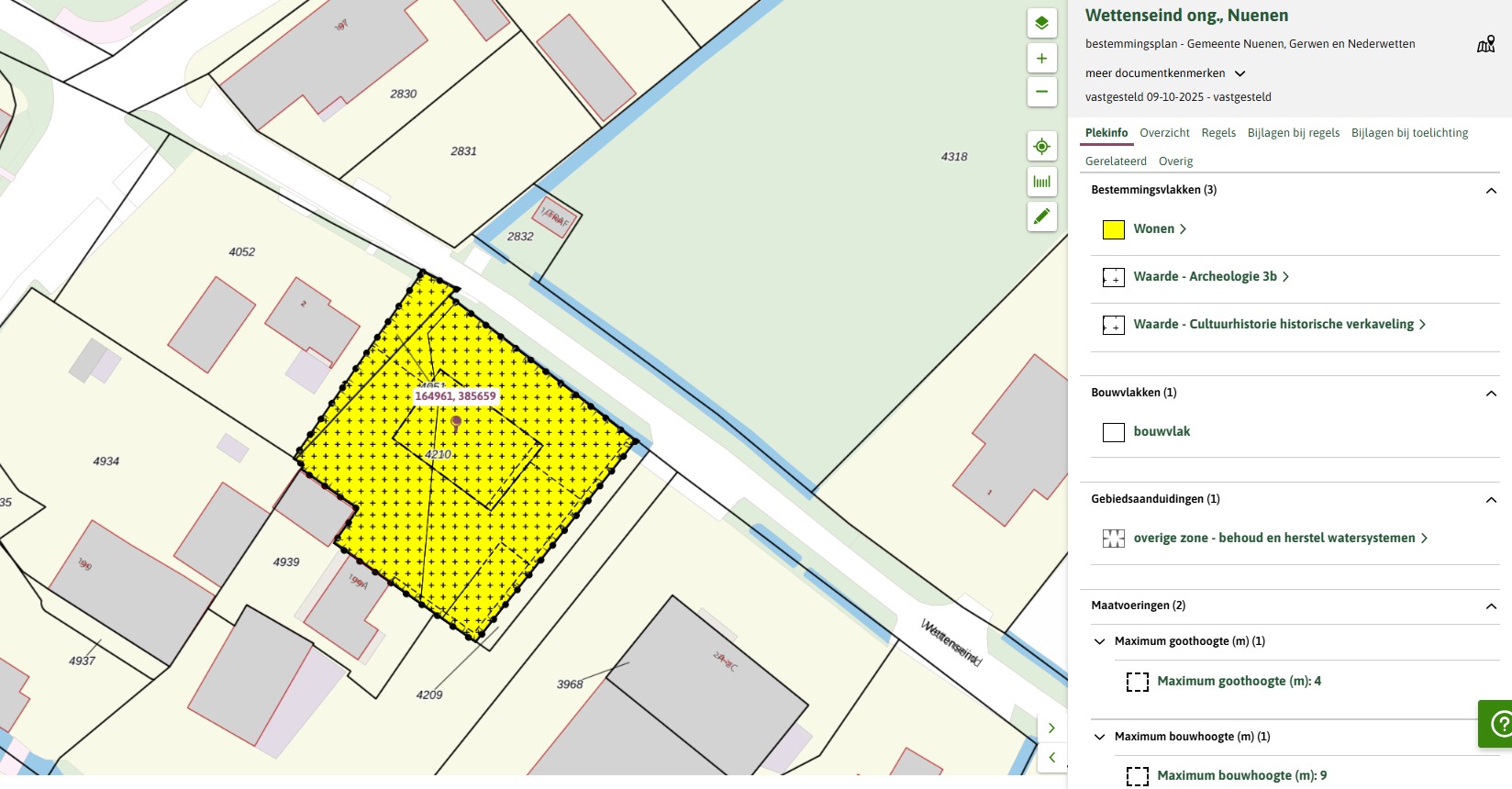Open the Wonen bestemming link
Screen dimensions: 1512x789
coord(1160,229)
